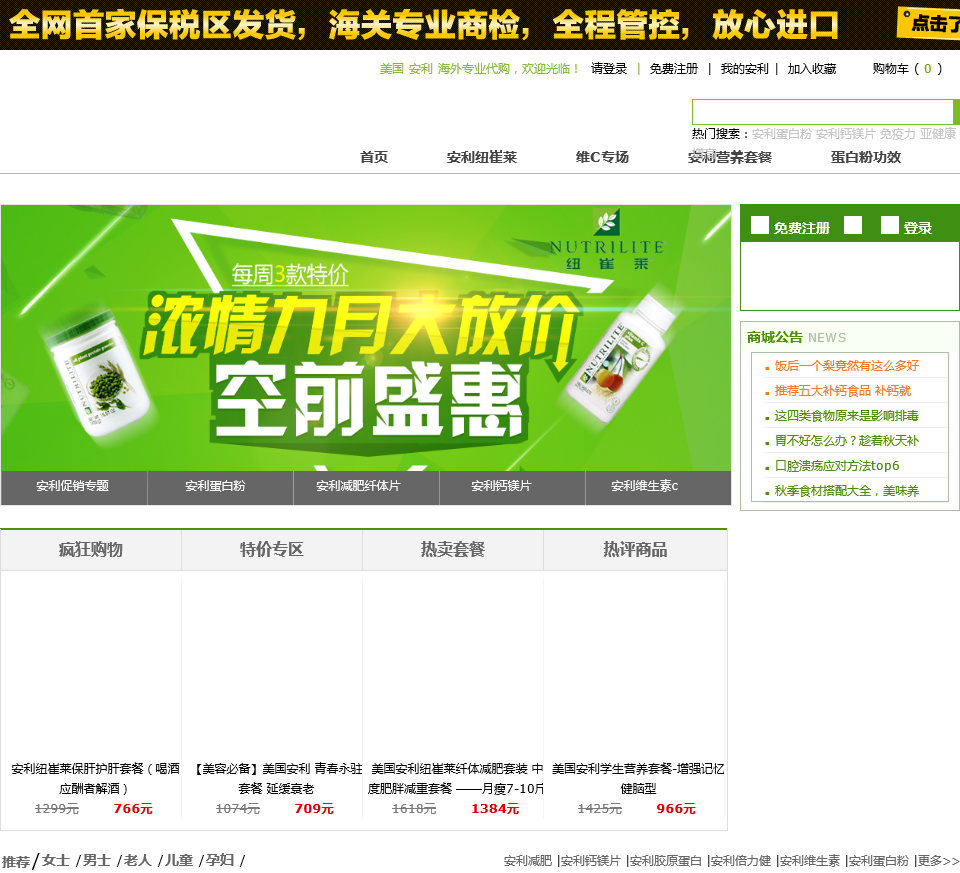
Task: Switch to 疯狂购物 product tab
Action: click(x=91, y=550)
